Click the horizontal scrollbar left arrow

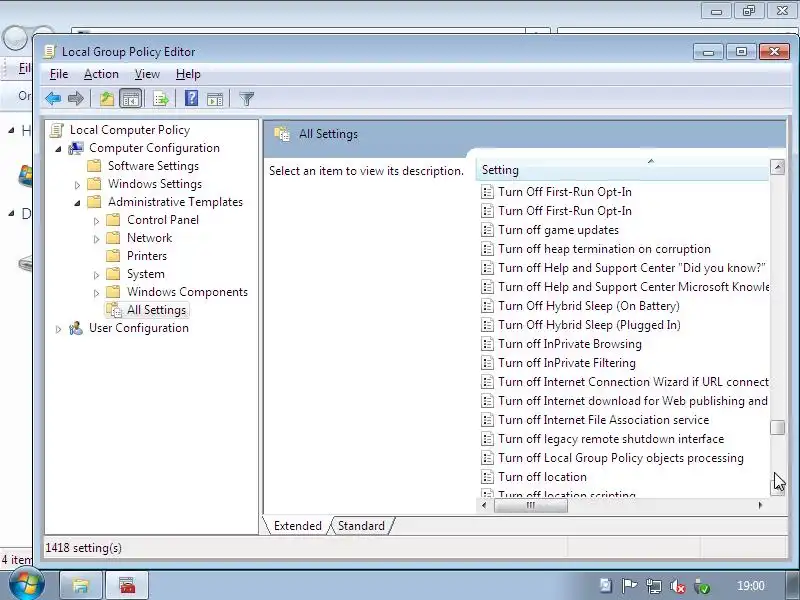(x=484, y=505)
